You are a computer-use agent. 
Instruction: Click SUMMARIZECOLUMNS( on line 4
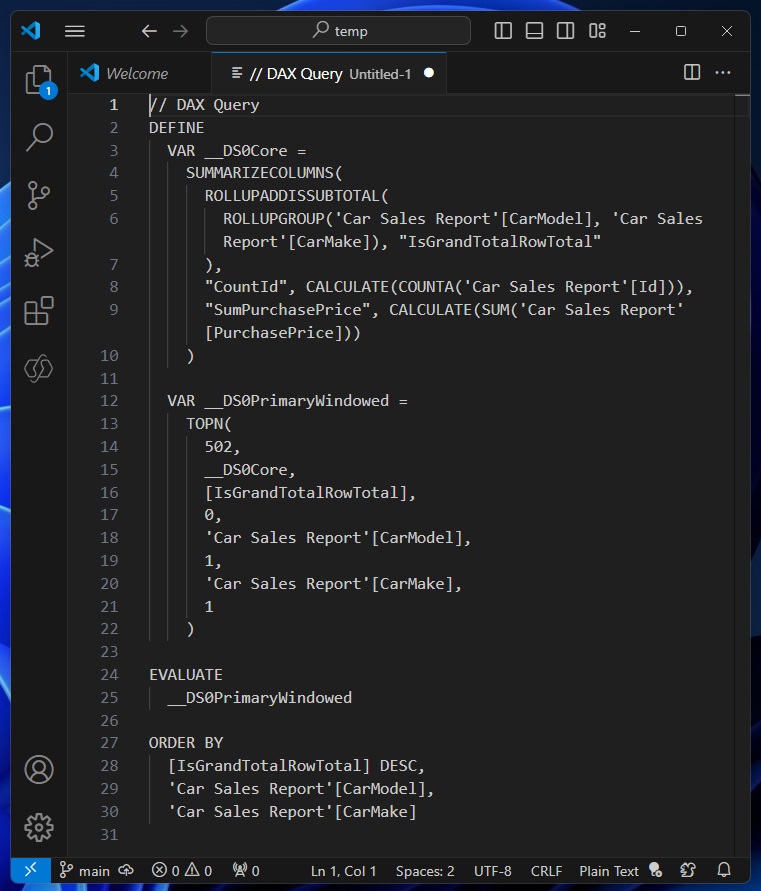264,173
